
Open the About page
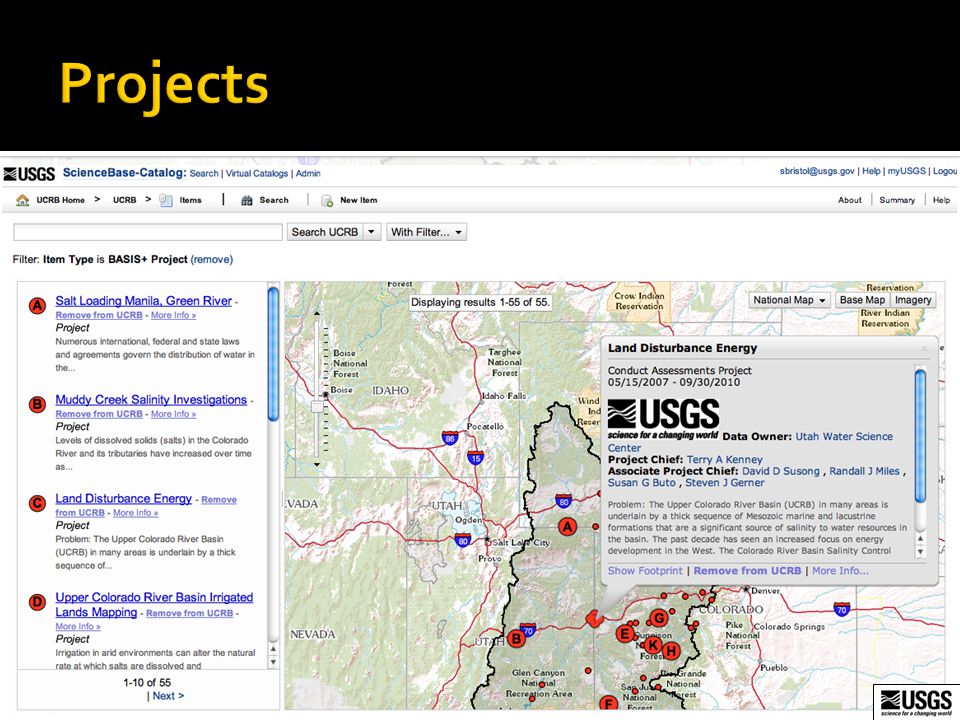pyautogui.click(x=850, y=200)
